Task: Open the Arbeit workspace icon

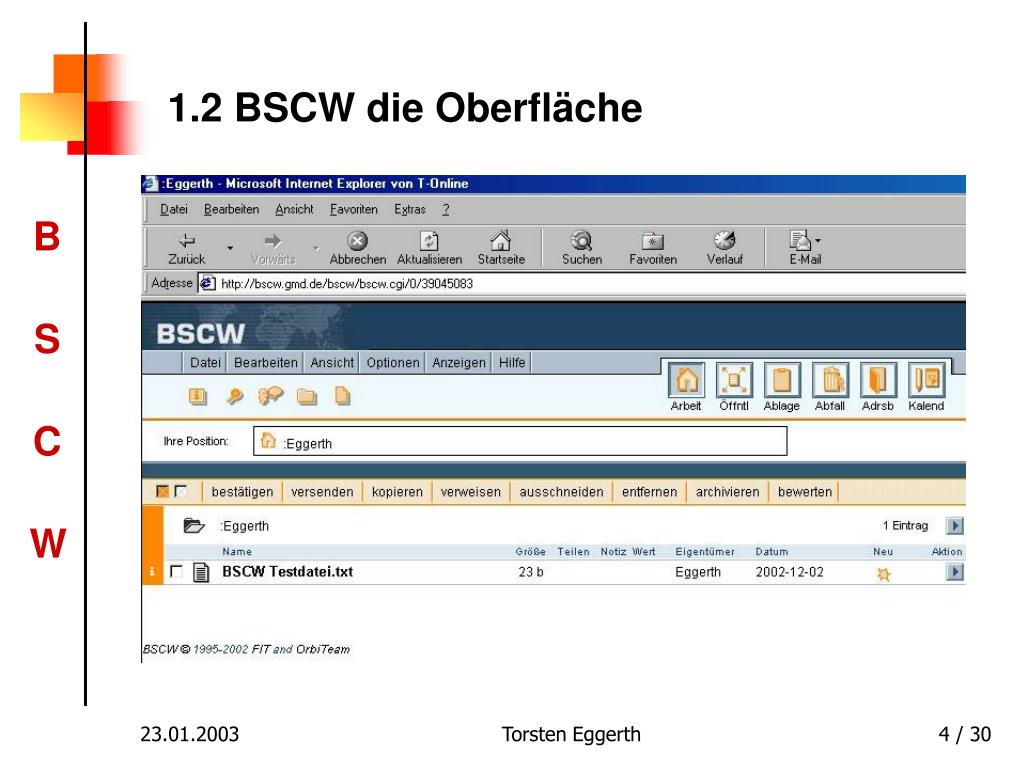Action: pyautogui.click(x=686, y=380)
